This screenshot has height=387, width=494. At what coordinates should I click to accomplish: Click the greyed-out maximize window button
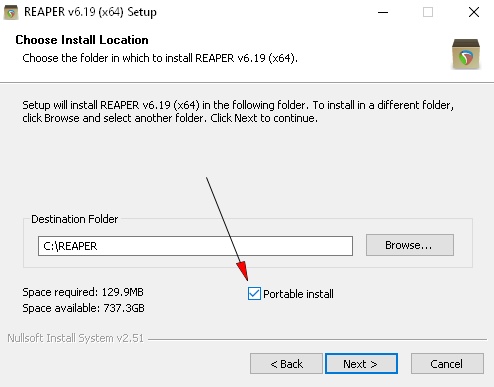point(428,12)
